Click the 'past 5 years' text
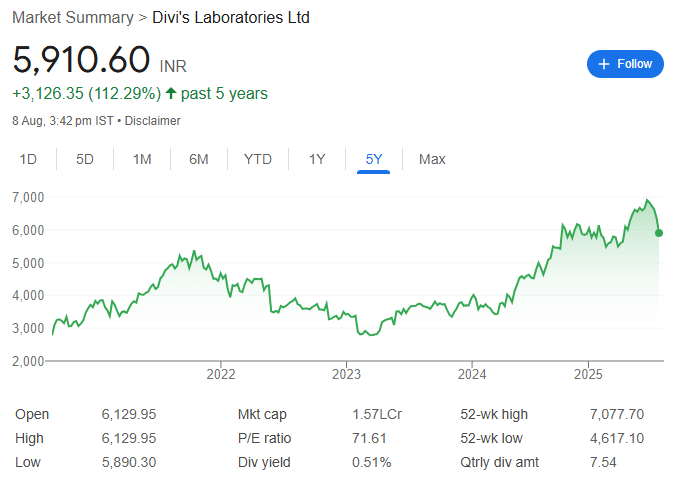This screenshot has width=693, height=487. [224, 94]
